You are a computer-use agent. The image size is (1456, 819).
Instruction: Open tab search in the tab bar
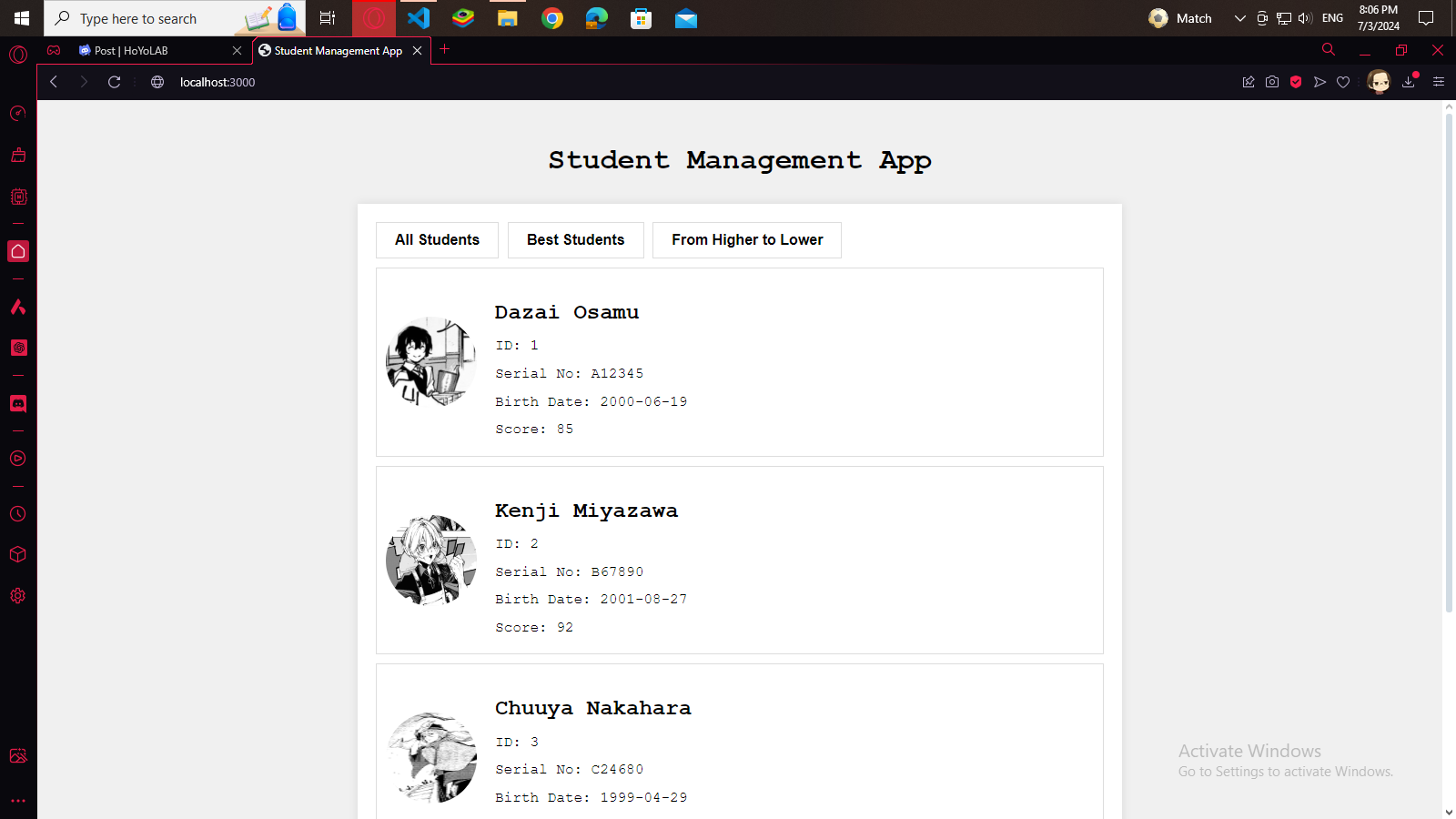1328,50
